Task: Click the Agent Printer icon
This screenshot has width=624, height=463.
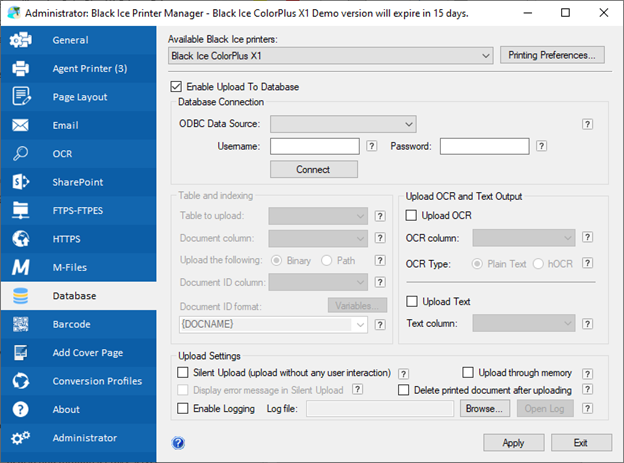Action: (20, 68)
